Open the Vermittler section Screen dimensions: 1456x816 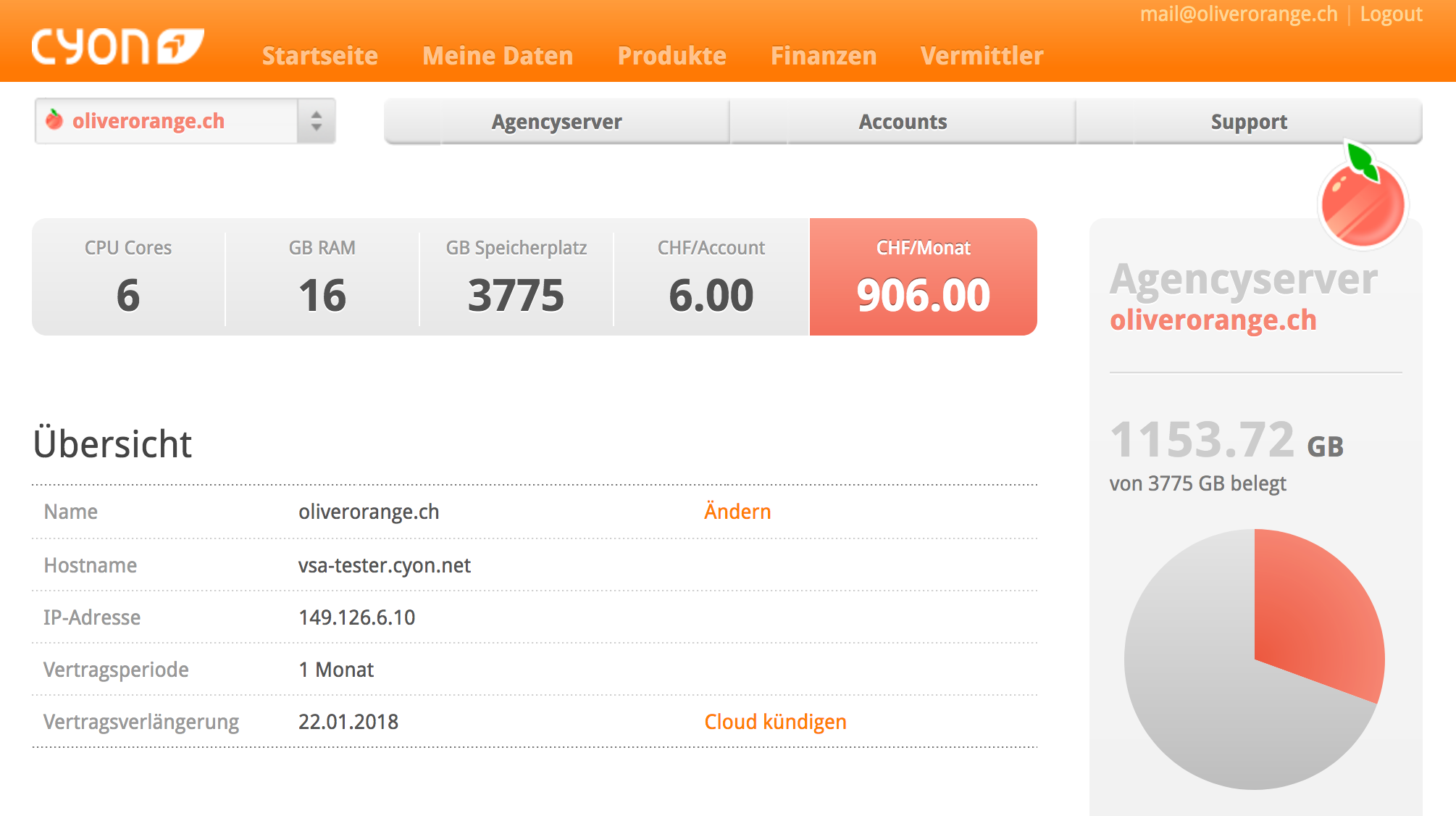[982, 56]
